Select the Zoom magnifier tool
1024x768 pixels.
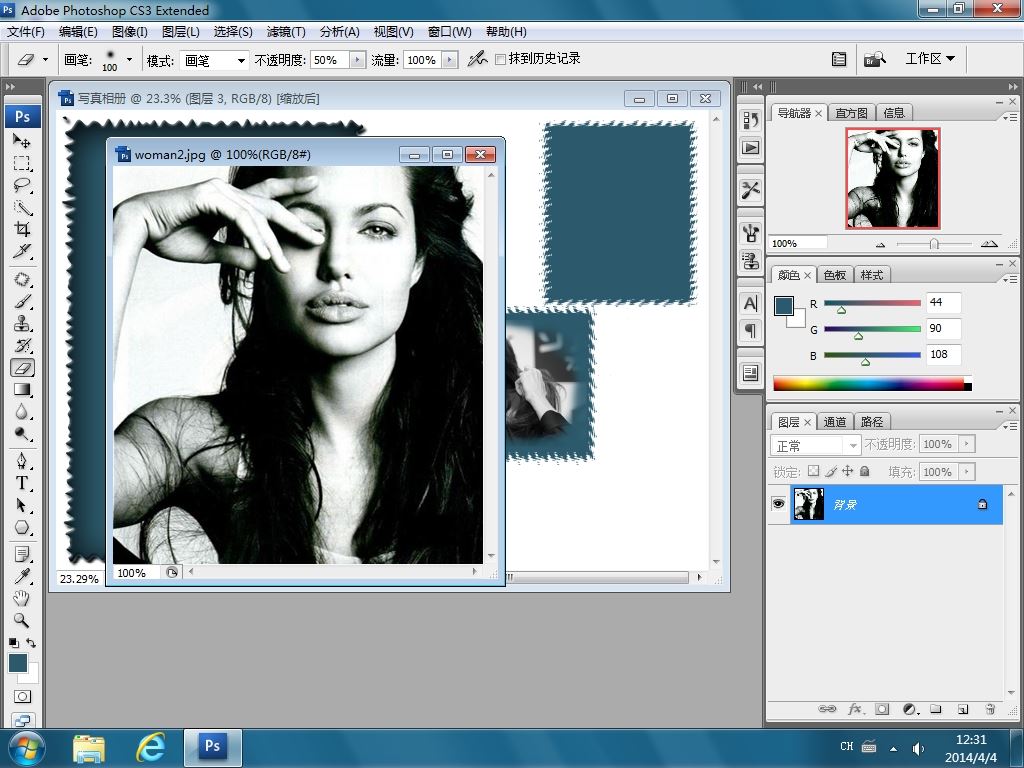22,620
